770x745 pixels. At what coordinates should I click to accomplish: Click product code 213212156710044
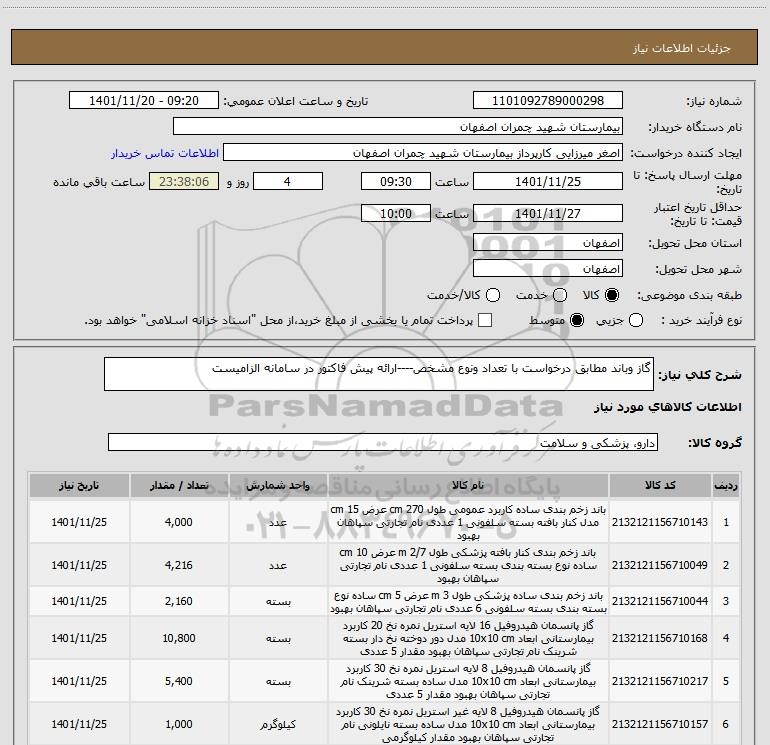coord(660,601)
